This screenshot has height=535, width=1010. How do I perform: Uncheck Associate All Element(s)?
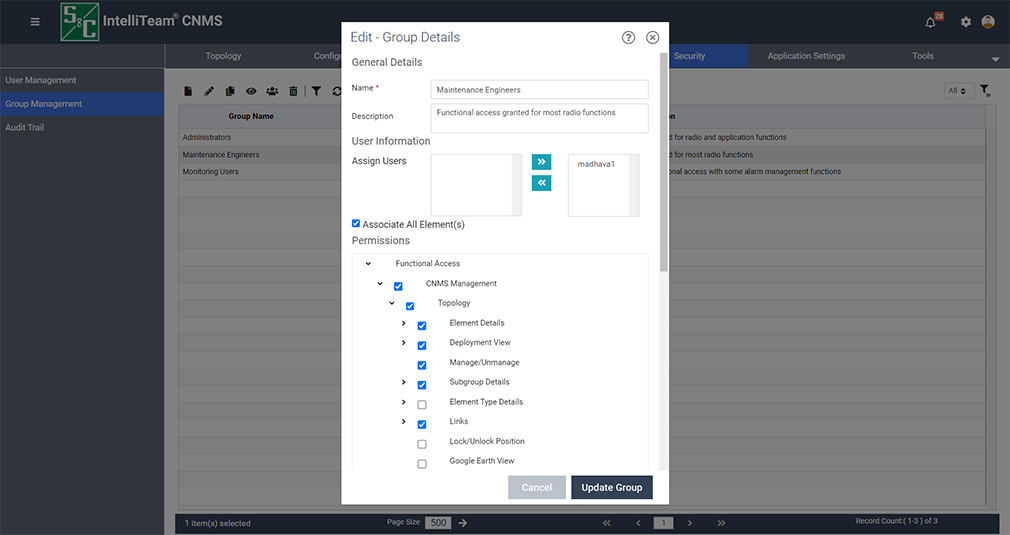pyautogui.click(x=356, y=224)
